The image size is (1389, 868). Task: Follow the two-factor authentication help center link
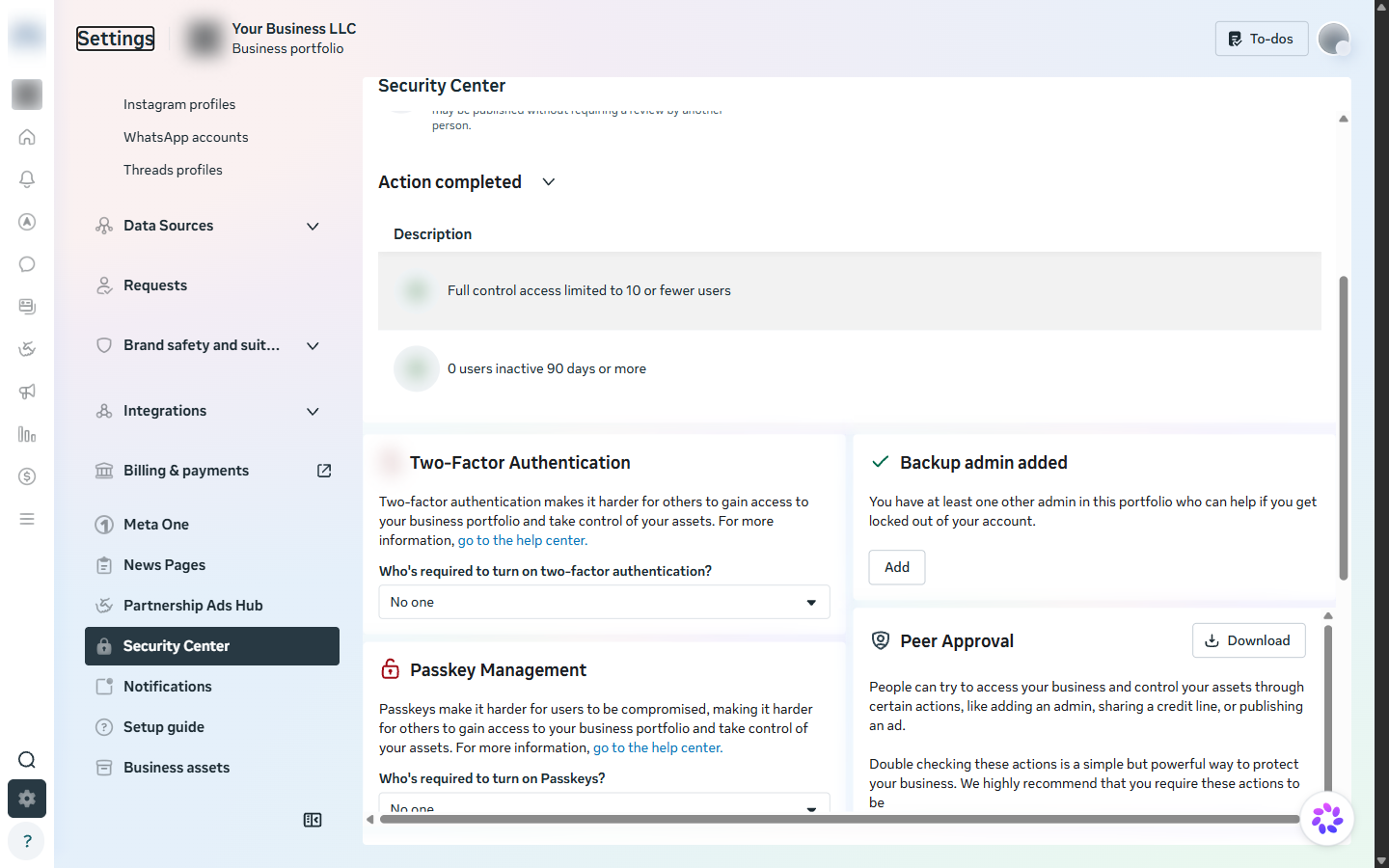(x=523, y=540)
